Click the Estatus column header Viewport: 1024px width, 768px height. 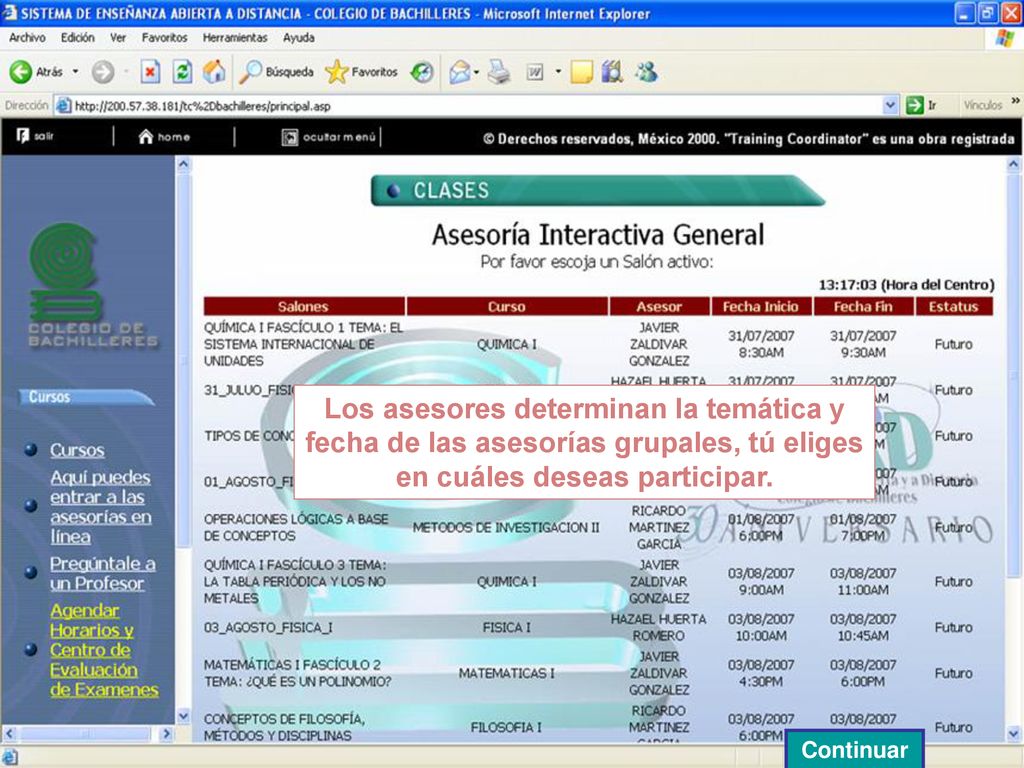[x=953, y=306]
